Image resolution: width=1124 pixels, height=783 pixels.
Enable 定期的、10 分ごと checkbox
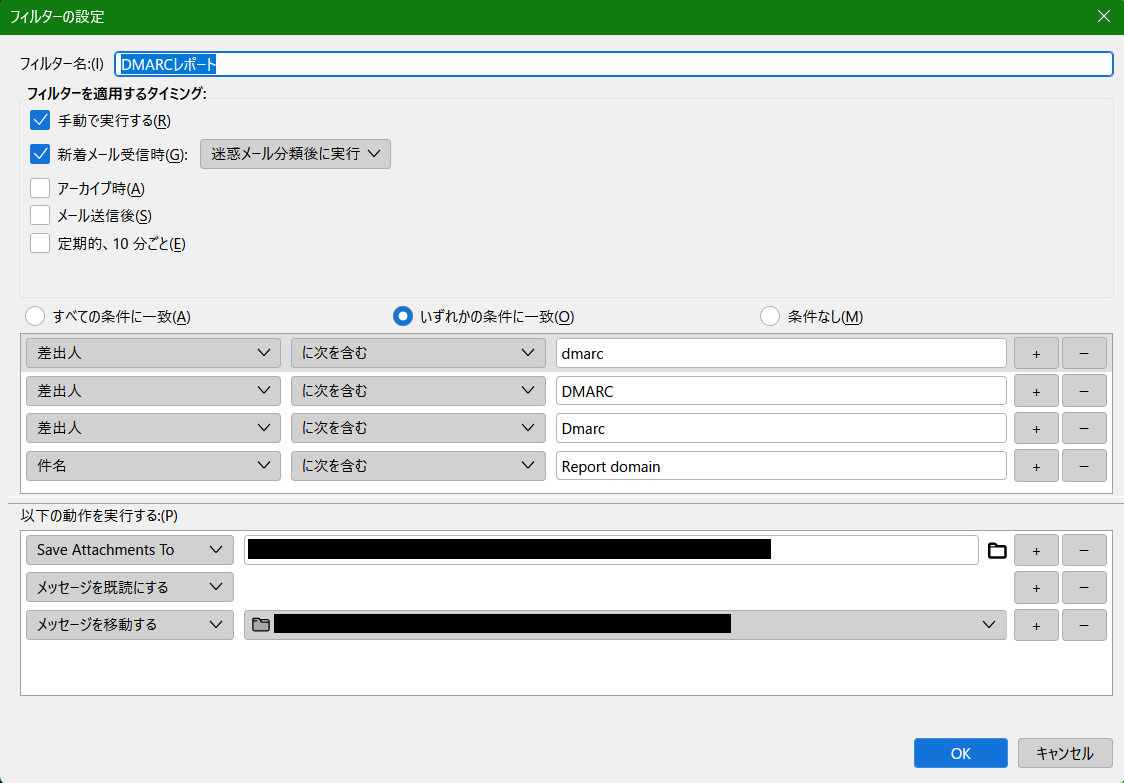click(40, 243)
